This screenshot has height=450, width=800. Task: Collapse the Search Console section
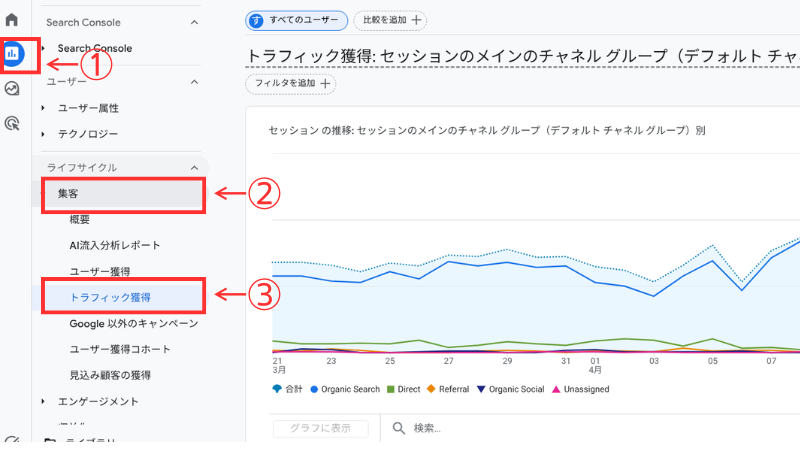(x=194, y=21)
